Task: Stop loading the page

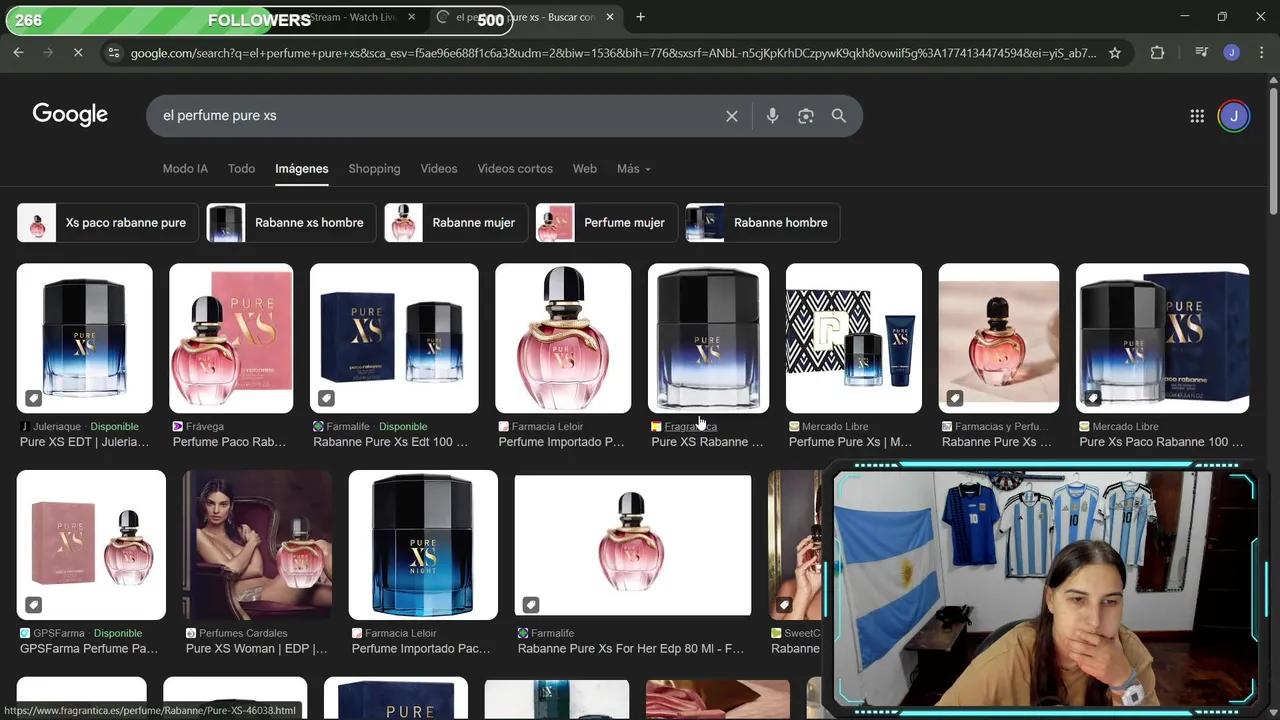Action: (78, 53)
